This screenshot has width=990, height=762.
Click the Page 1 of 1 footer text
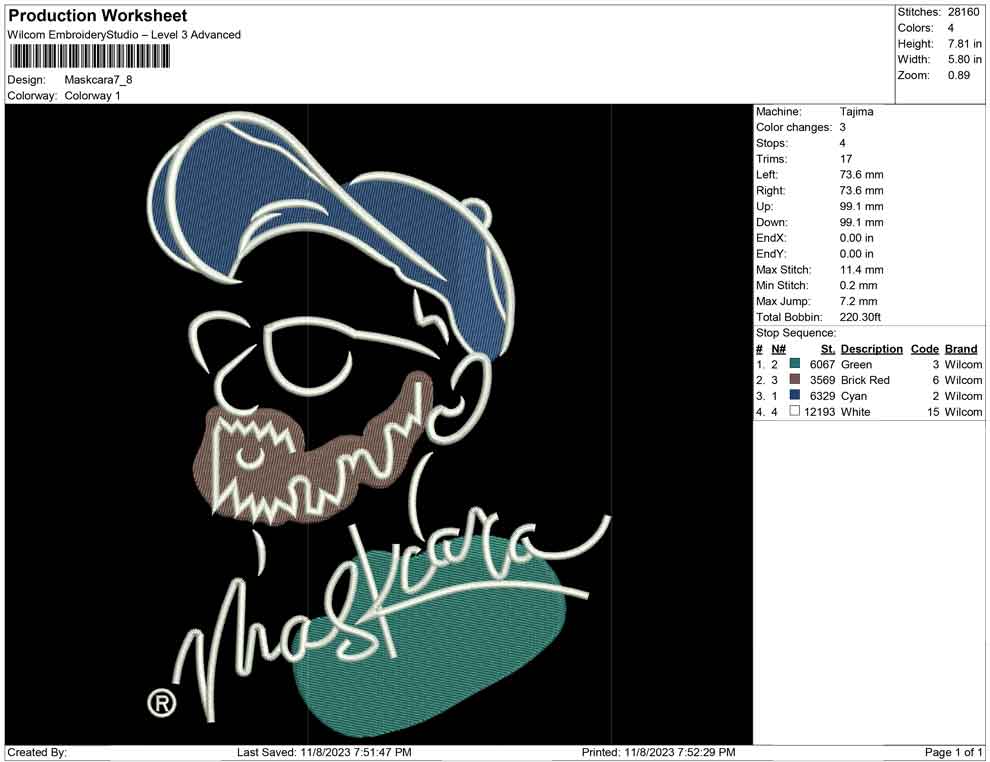coord(953,752)
